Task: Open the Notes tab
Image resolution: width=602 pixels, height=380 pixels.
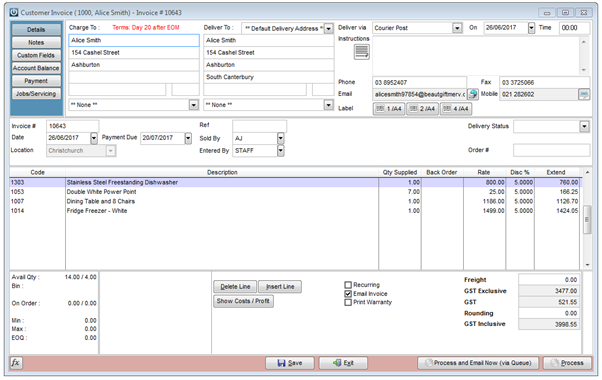Action: pyautogui.click(x=36, y=42)
